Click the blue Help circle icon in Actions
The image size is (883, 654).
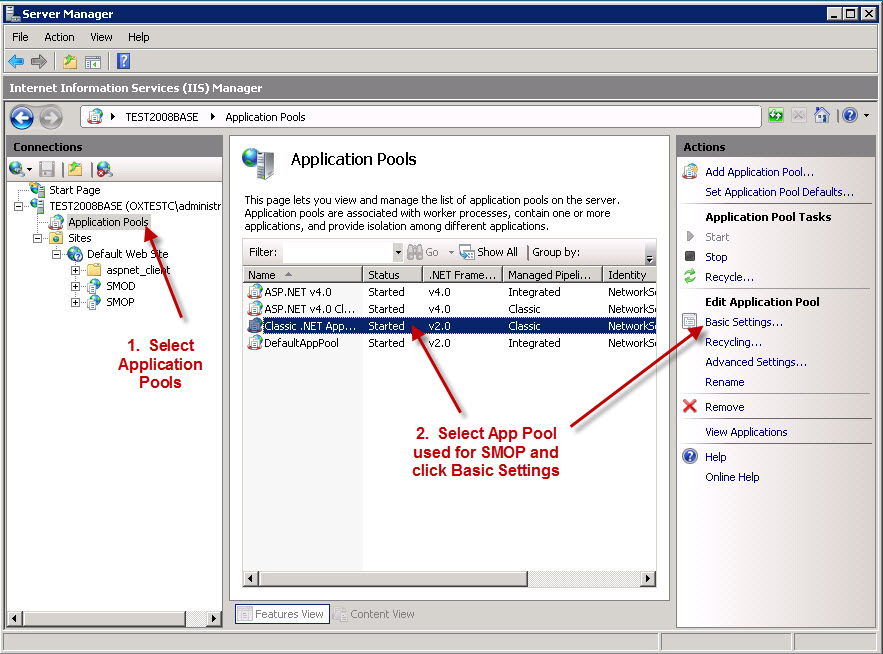click(690, 456)
